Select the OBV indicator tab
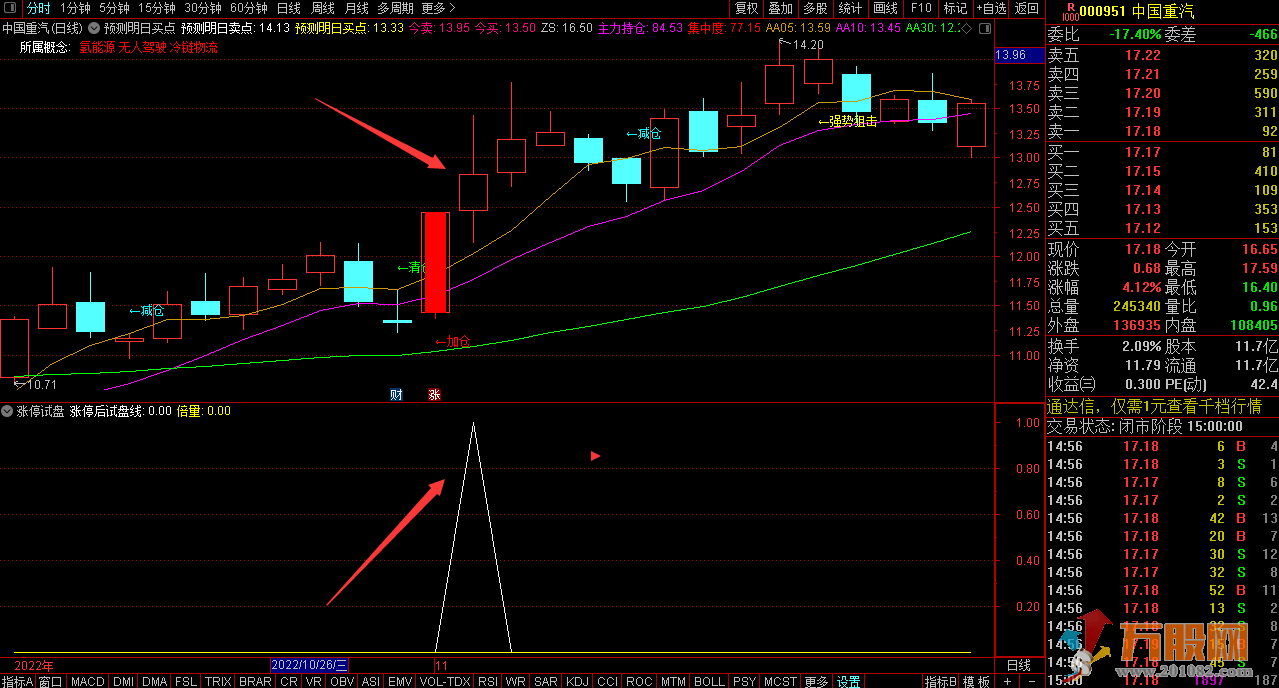Image resolution: width=1279 pixels, height=688 pixels. [342, 681]
